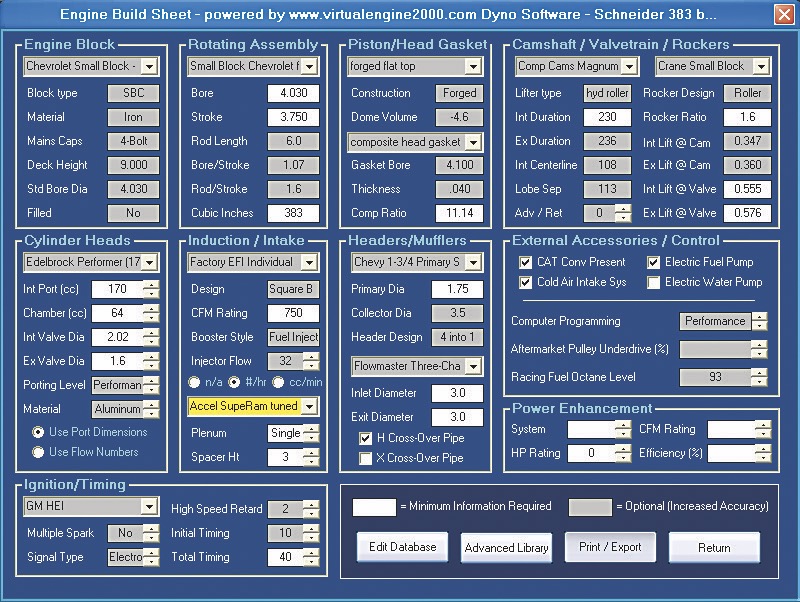Click the Comp Ratio field
This screenshot has height=602, width=800.
click(x=459, y=213)
